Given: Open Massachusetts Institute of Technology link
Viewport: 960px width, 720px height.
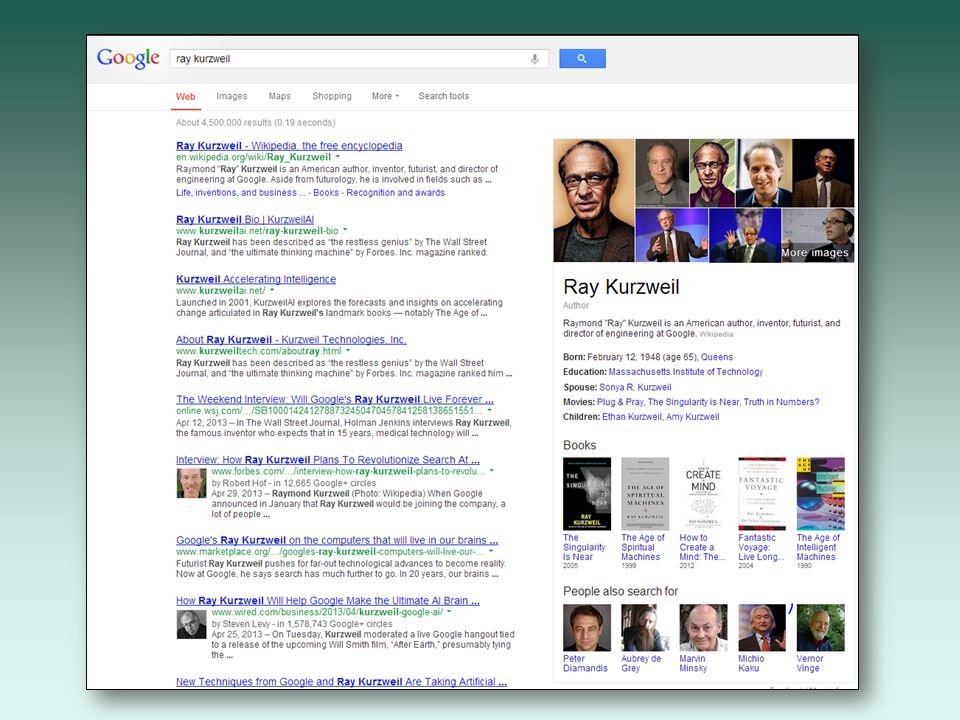Looking at the screenshot, I should click(686, 372).
